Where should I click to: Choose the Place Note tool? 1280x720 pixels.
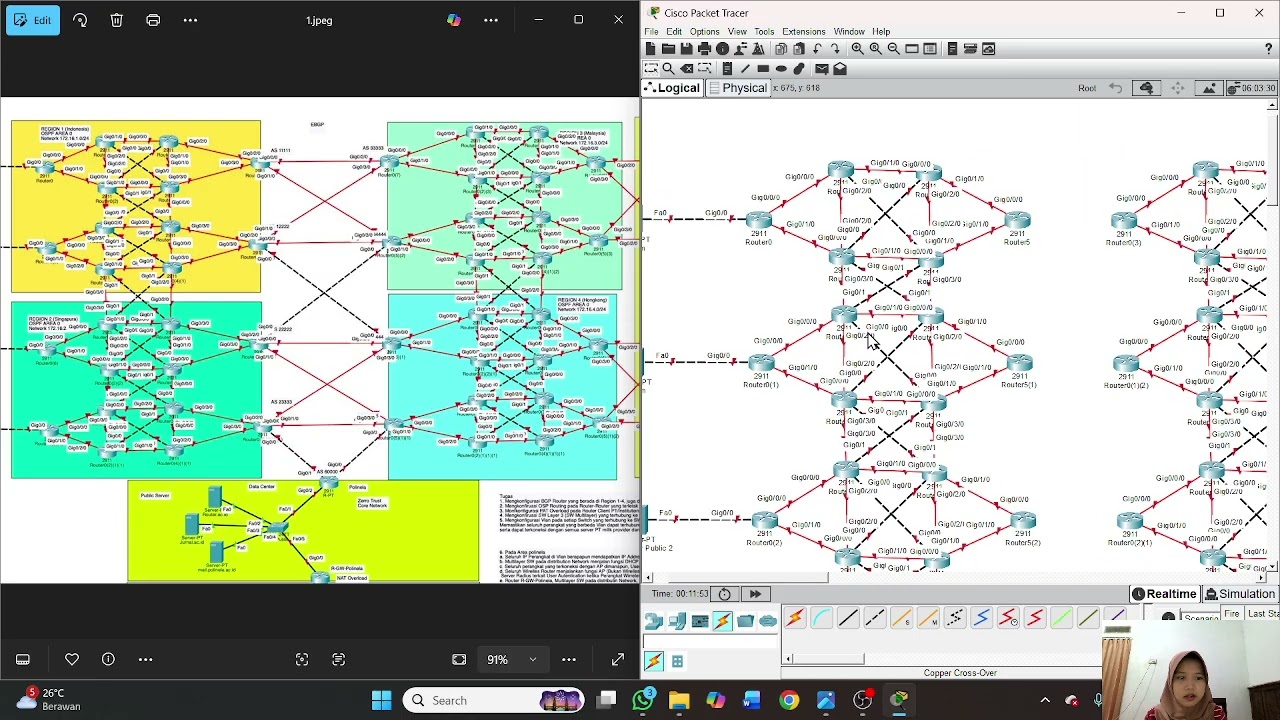(x=727, y=68)
